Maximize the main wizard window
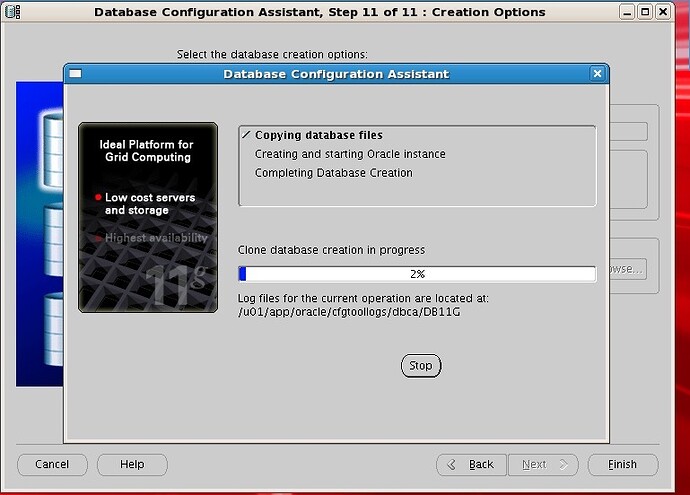Image resolution: width=690 pixels, height=495 pixels. (645, 12)
